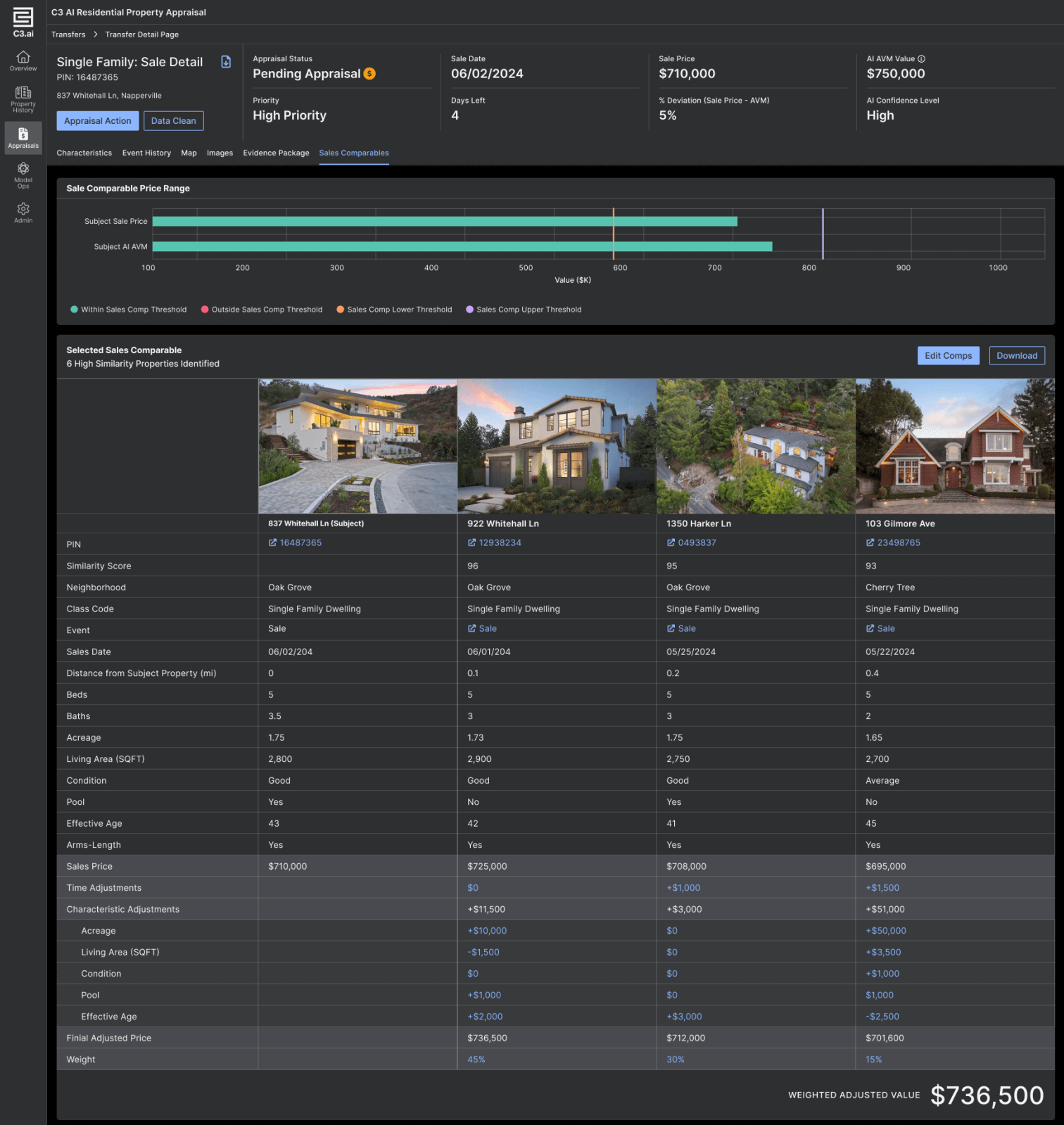Click the +$50,000 acreage adjustment
The width and height of the screenshot is (1064, 1125).
(886, 932)
